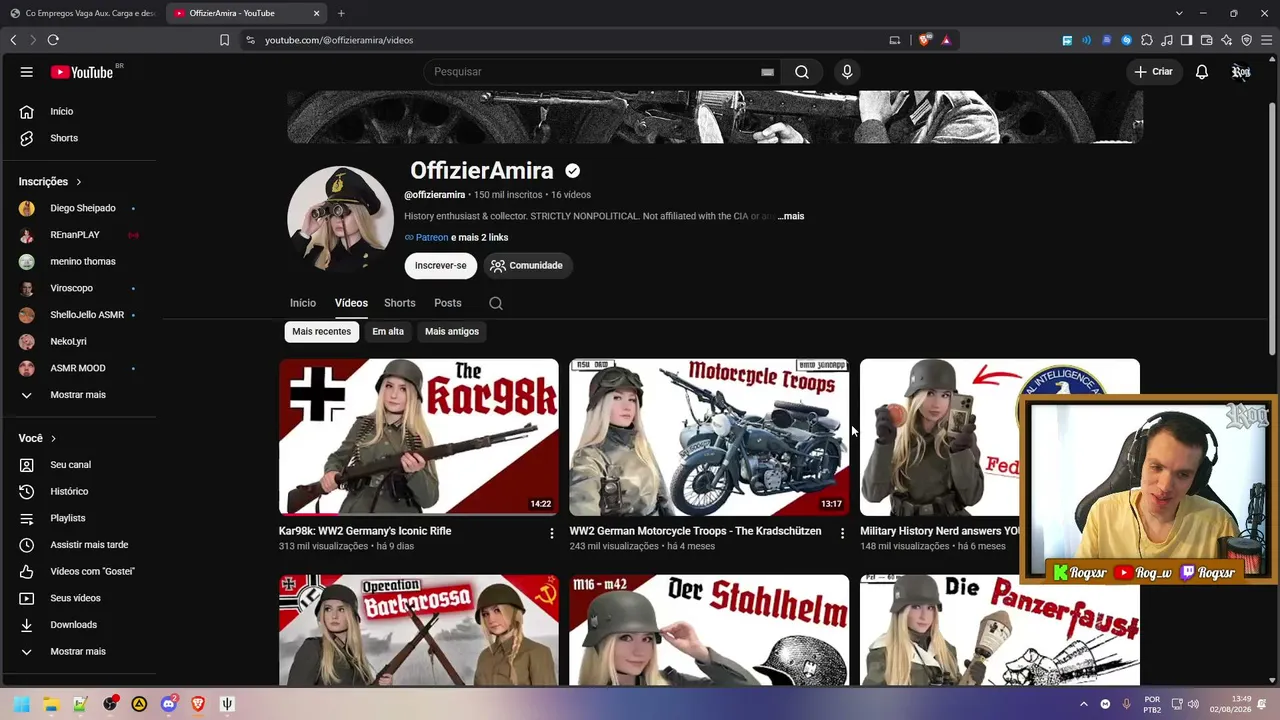The height and width of the screenshot is (720, 1280).
Task: Subscribe with the Inscrever-se button
Action: pyautogui.click(x=441, y=266)
